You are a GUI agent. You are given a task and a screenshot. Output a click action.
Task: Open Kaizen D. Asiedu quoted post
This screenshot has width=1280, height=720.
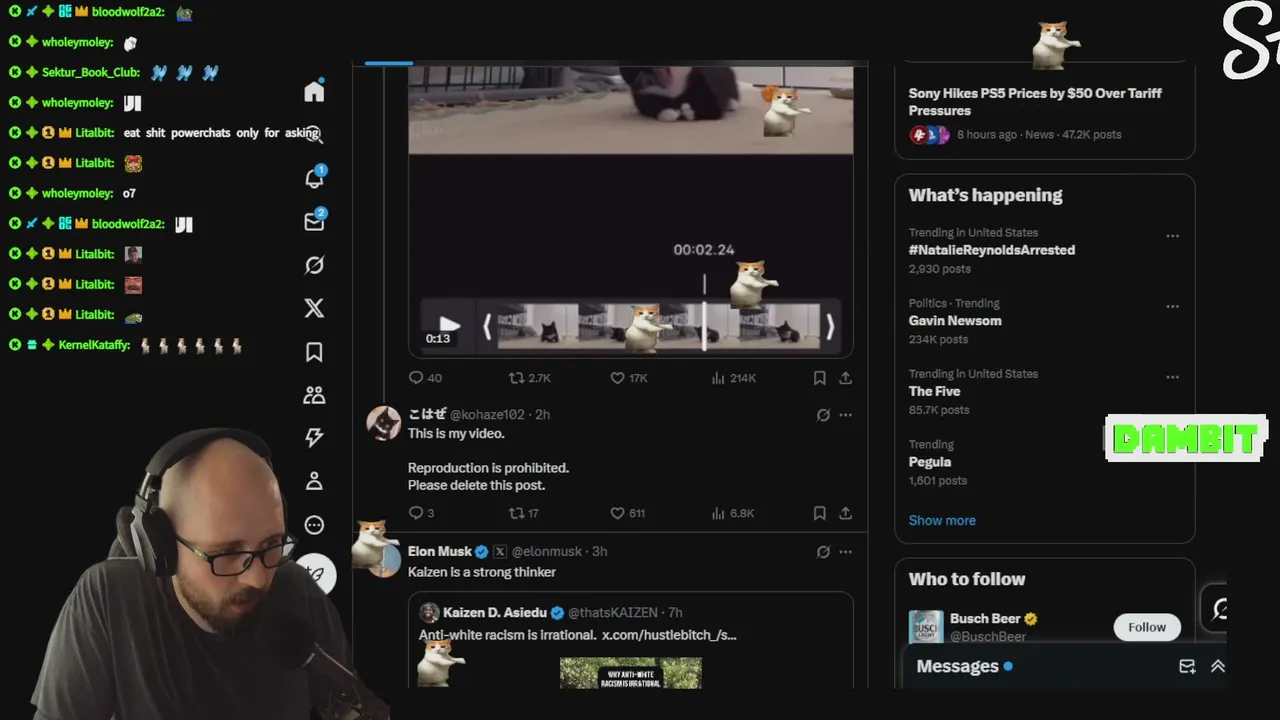click(631, 640)
